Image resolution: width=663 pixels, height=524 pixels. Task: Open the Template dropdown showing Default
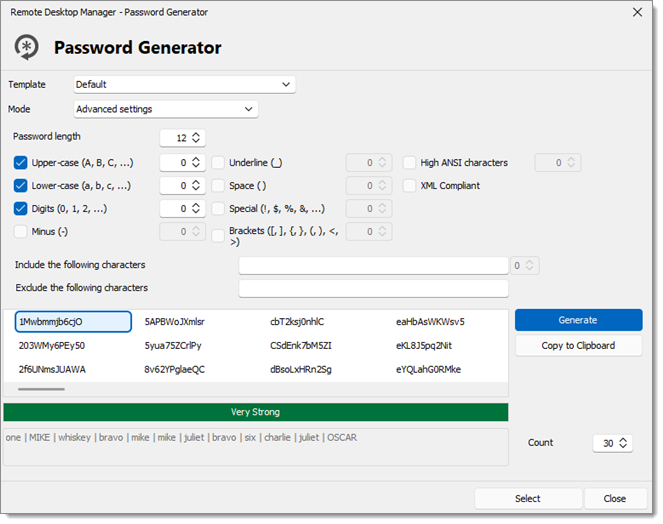[184, 85]
